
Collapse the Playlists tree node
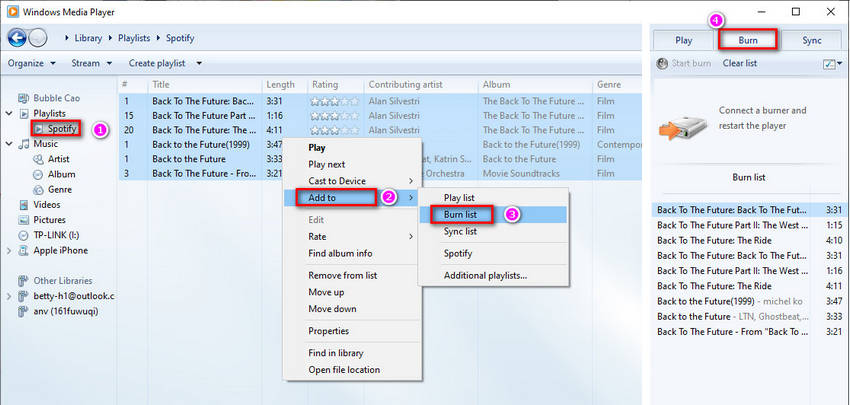[x=9, y=113]
